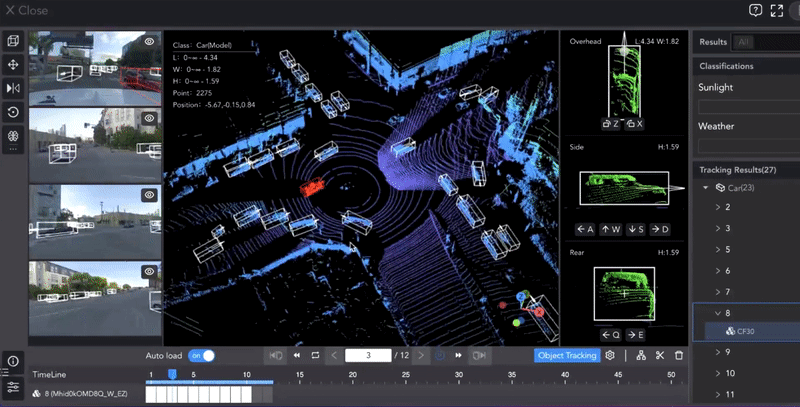The width and height of the screenshot is (800, 407).
Task: Click timeline tick labeled 25
Action: (x=406, y=374)
